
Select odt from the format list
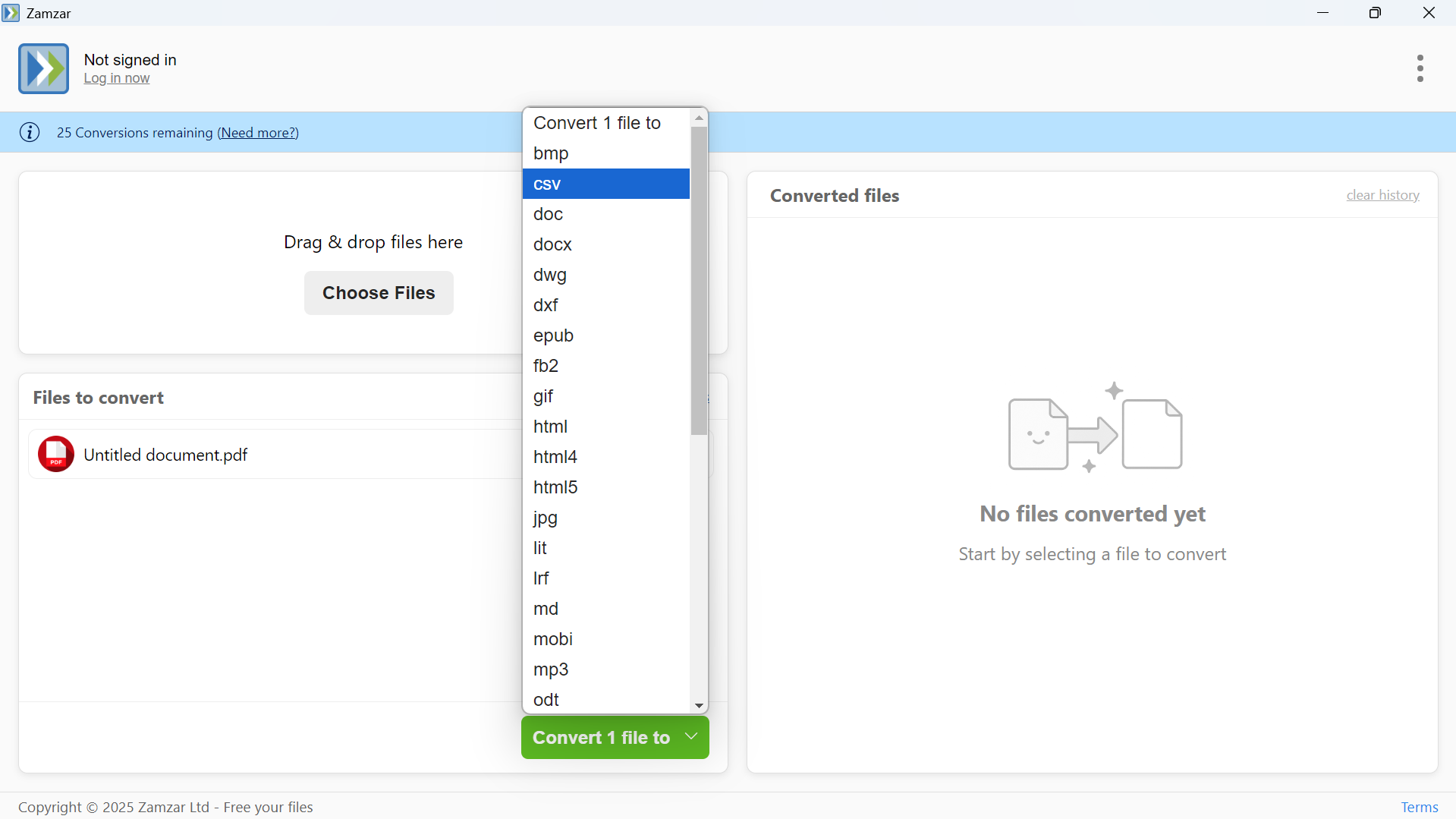pos(606,700)
